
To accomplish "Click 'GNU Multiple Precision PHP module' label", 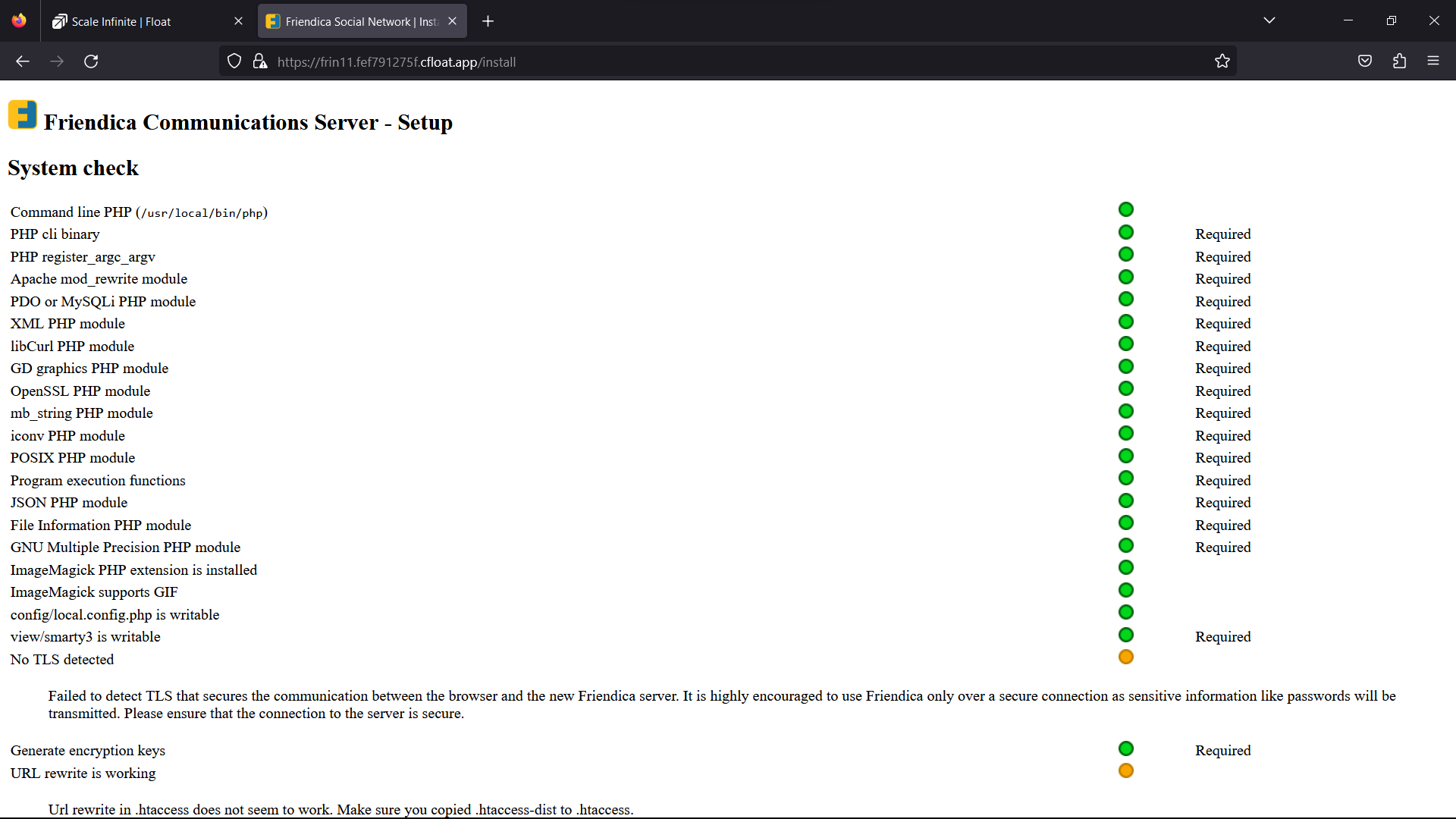I will click(125, 548).
